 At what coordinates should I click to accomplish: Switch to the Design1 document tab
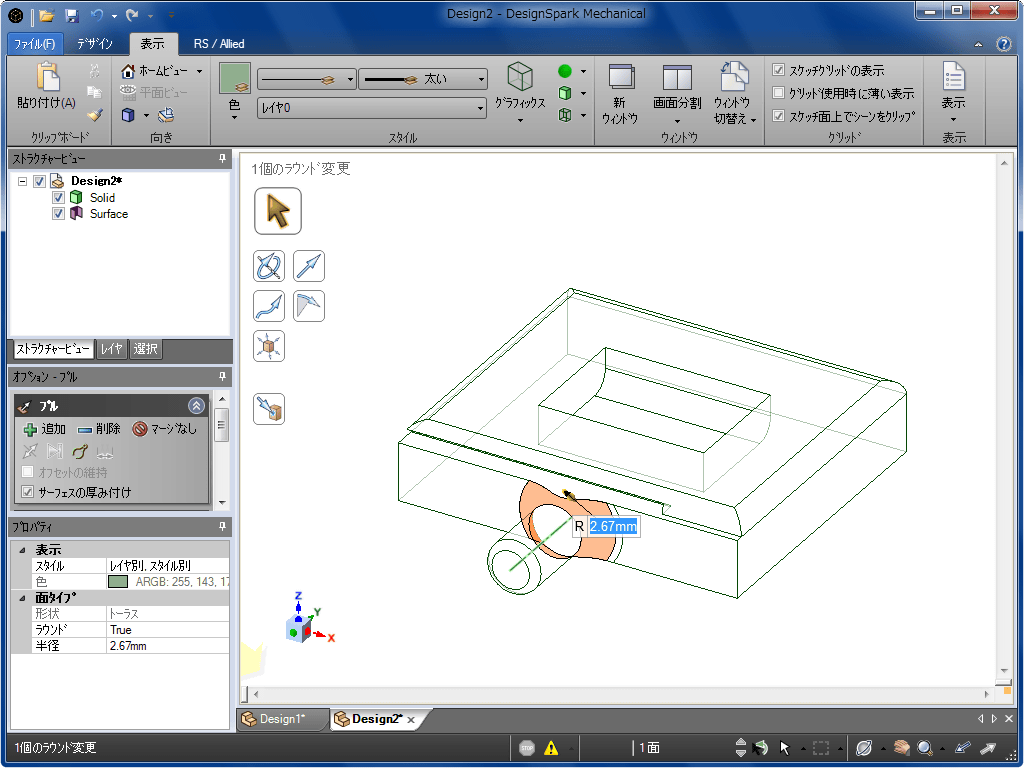[279, 719]
